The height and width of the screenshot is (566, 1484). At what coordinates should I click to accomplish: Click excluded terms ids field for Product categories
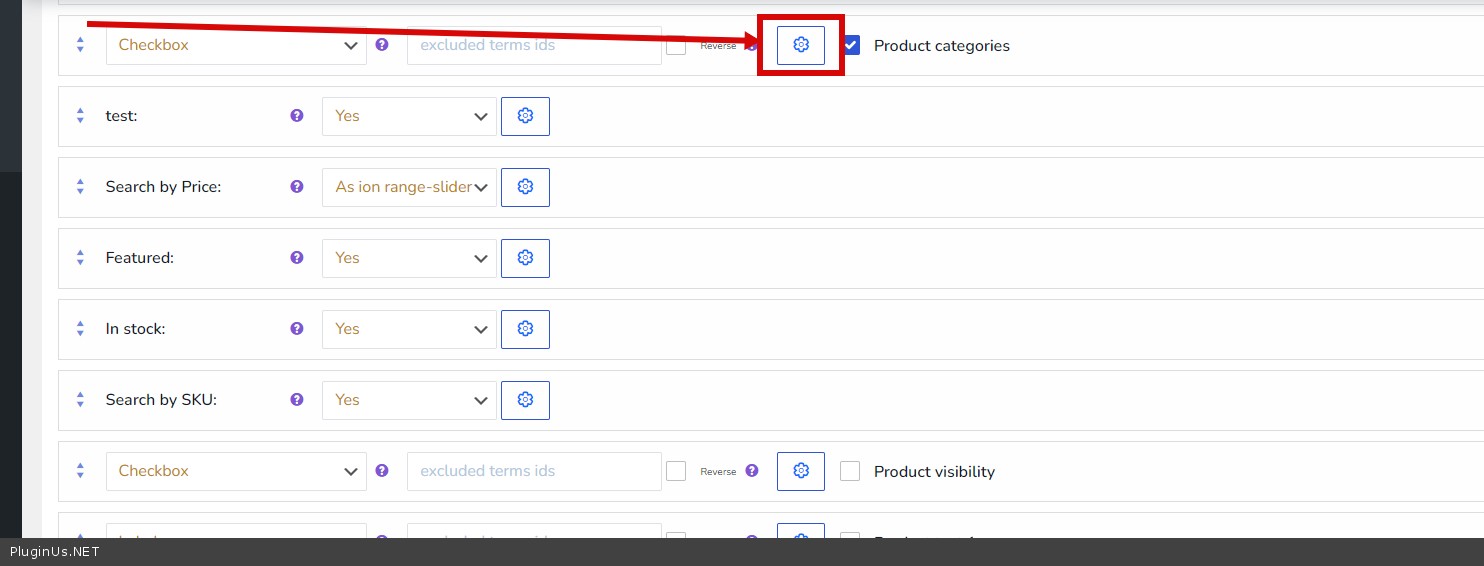pyautogui.click(x=534, y=45)
